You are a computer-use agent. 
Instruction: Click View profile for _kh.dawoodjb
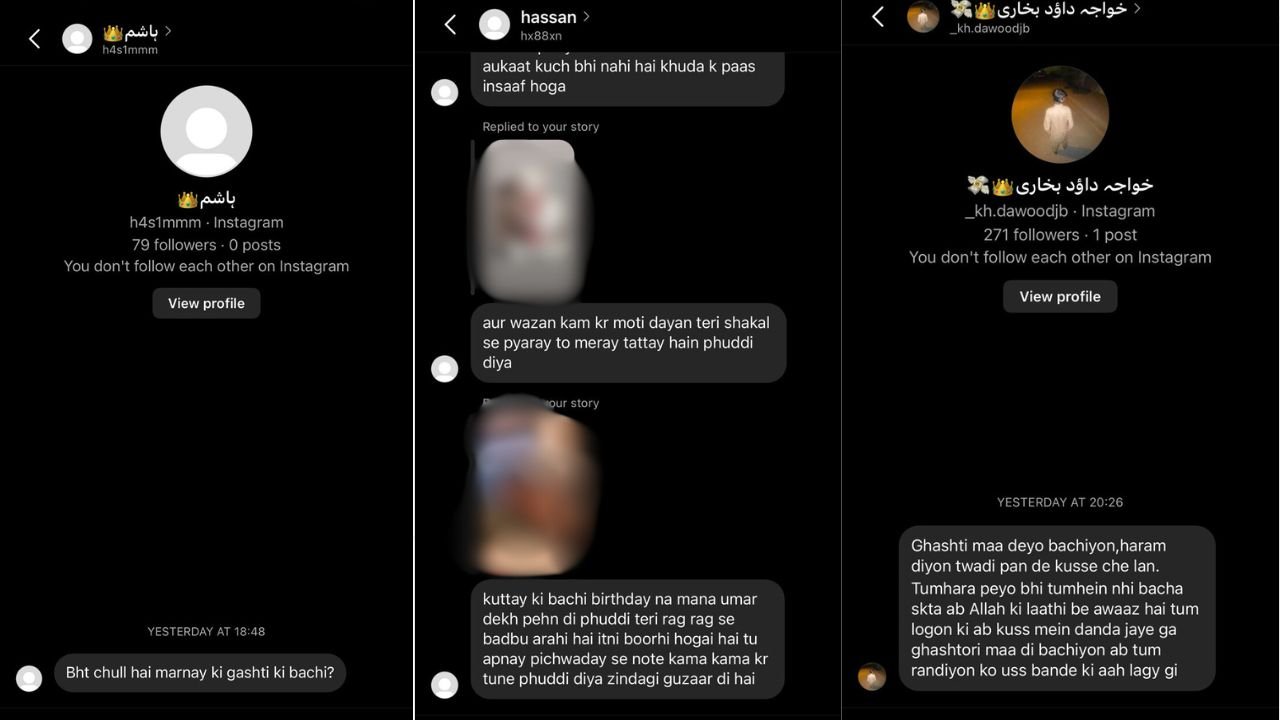(1060, 296)
